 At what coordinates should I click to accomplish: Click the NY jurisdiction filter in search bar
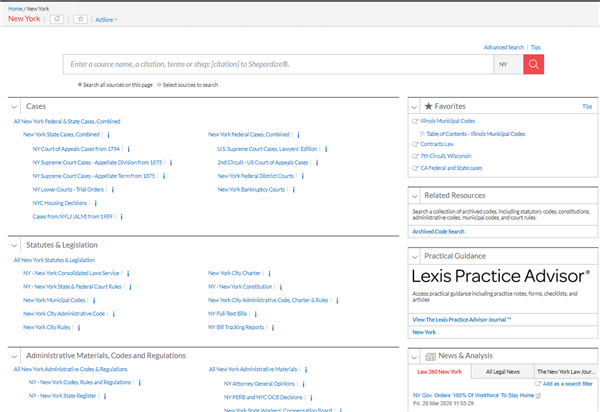click(x=508, y=64)
